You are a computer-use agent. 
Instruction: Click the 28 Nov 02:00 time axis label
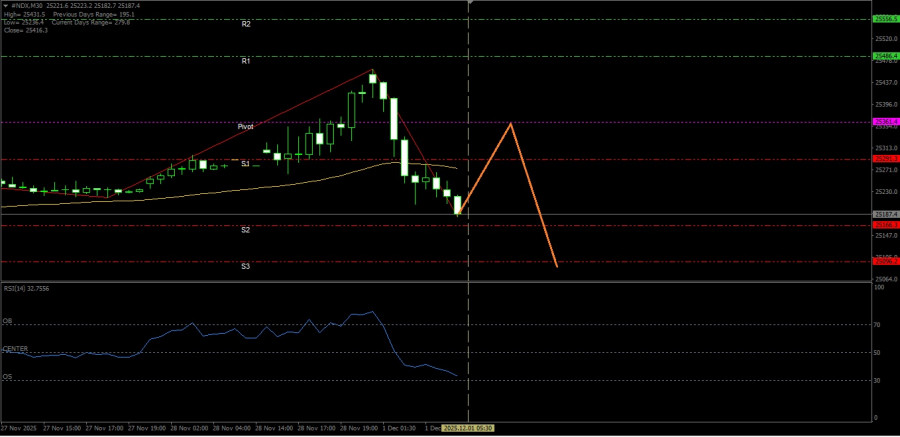[x=191, y=428]
